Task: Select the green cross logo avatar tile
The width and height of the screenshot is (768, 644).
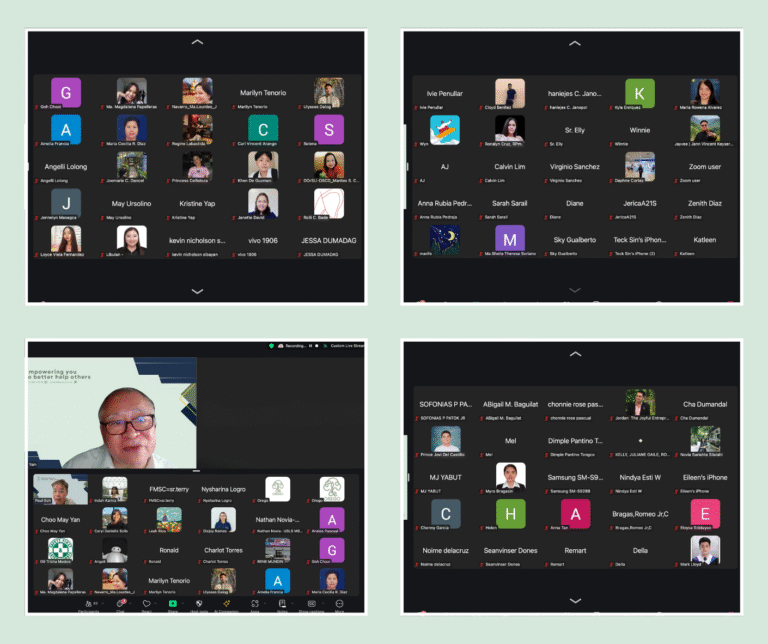Action: (x=61, y=550)
